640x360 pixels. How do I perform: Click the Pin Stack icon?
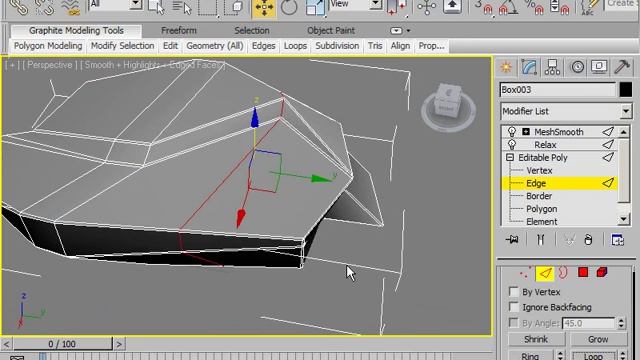coord(512,240)
